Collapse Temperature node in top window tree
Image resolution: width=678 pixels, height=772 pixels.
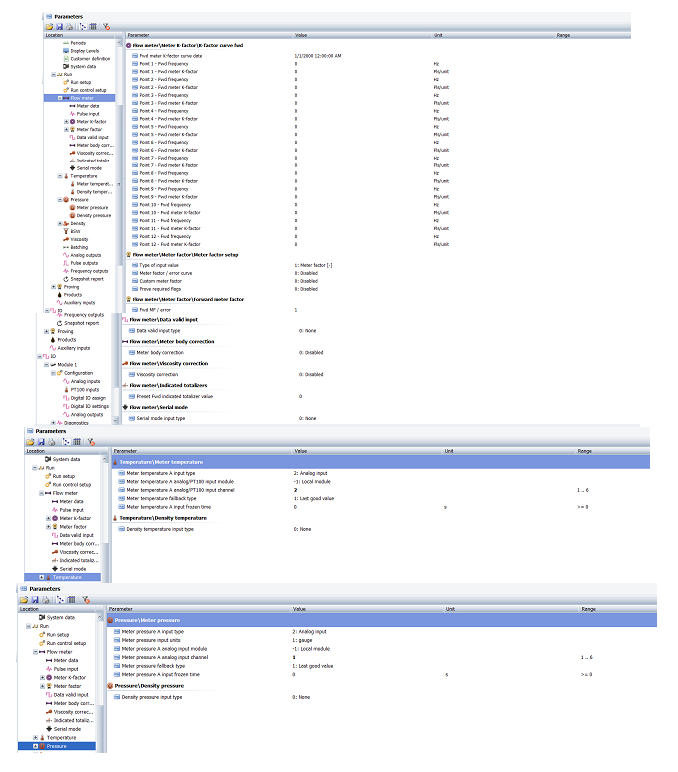60,176
